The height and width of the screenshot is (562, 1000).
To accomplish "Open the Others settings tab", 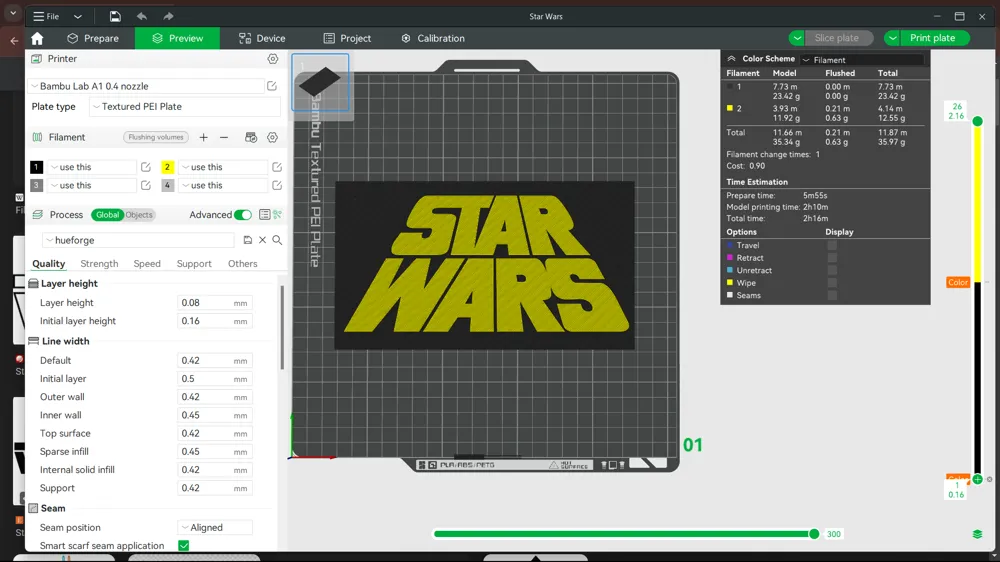I will coord(242,263).
